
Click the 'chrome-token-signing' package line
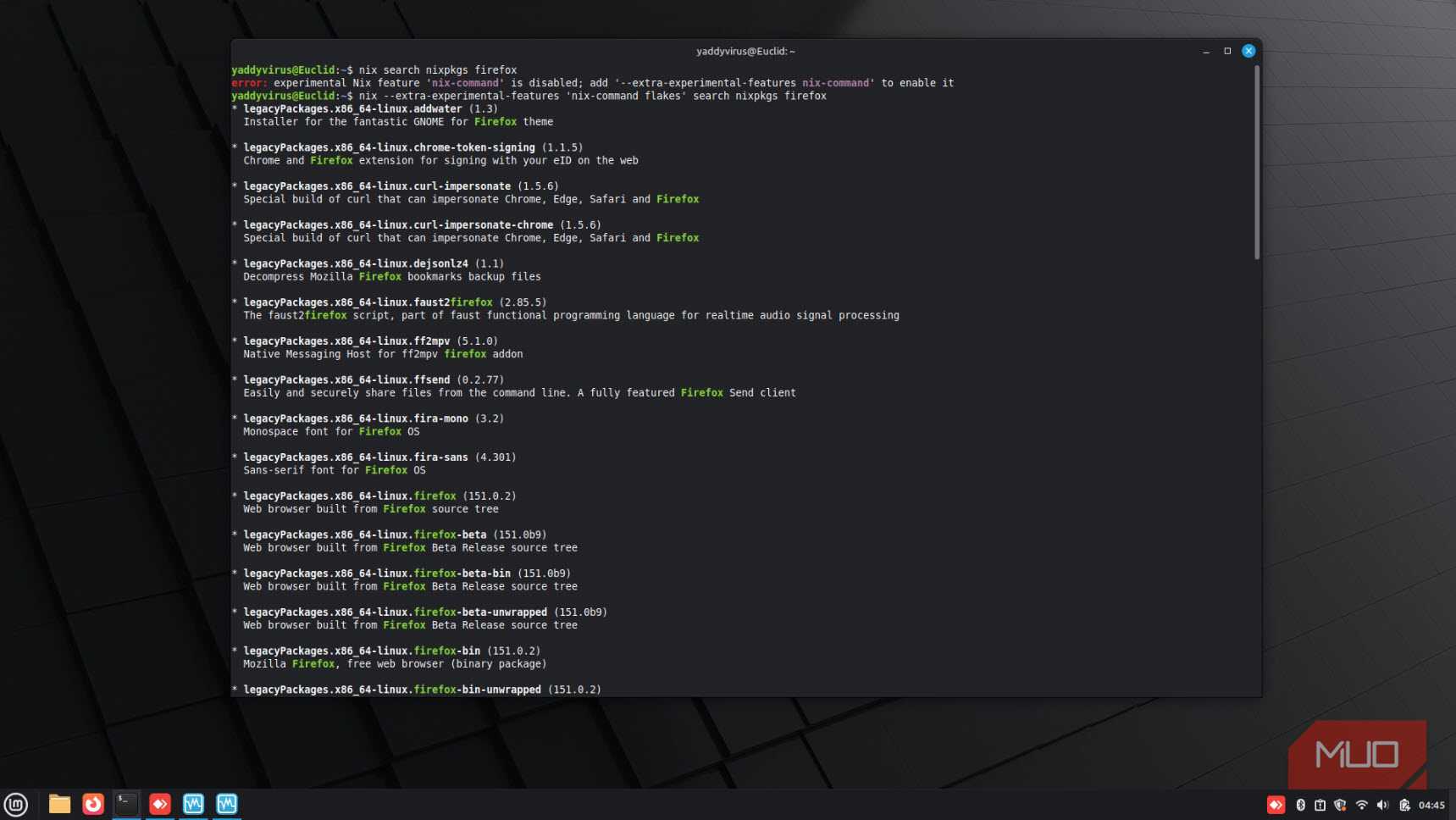coord(407,147)
